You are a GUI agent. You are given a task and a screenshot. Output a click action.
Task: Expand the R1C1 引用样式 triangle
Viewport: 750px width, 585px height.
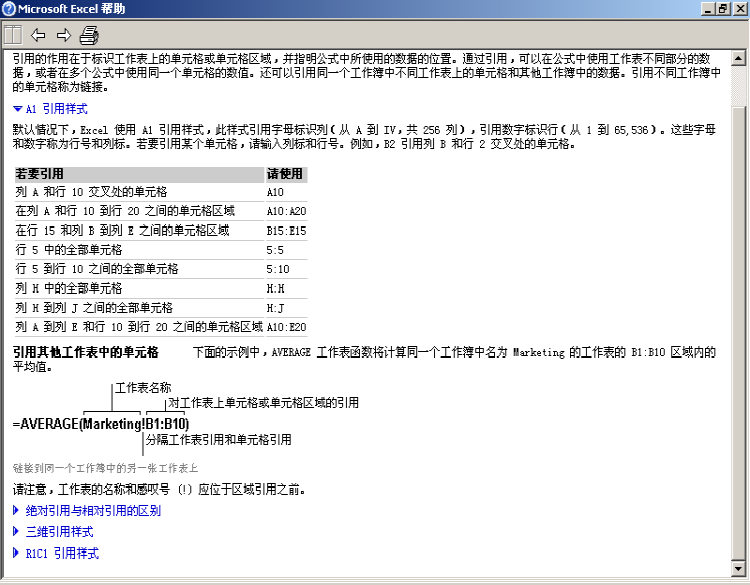click(x=16, y=553)
